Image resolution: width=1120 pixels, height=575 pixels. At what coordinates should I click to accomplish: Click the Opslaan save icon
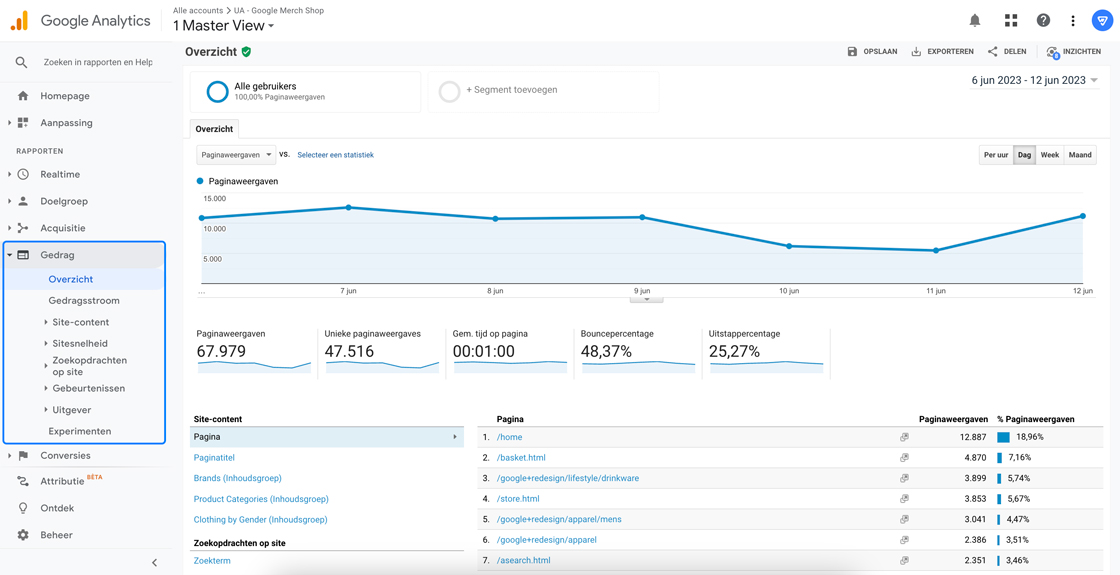pos(851,51)
